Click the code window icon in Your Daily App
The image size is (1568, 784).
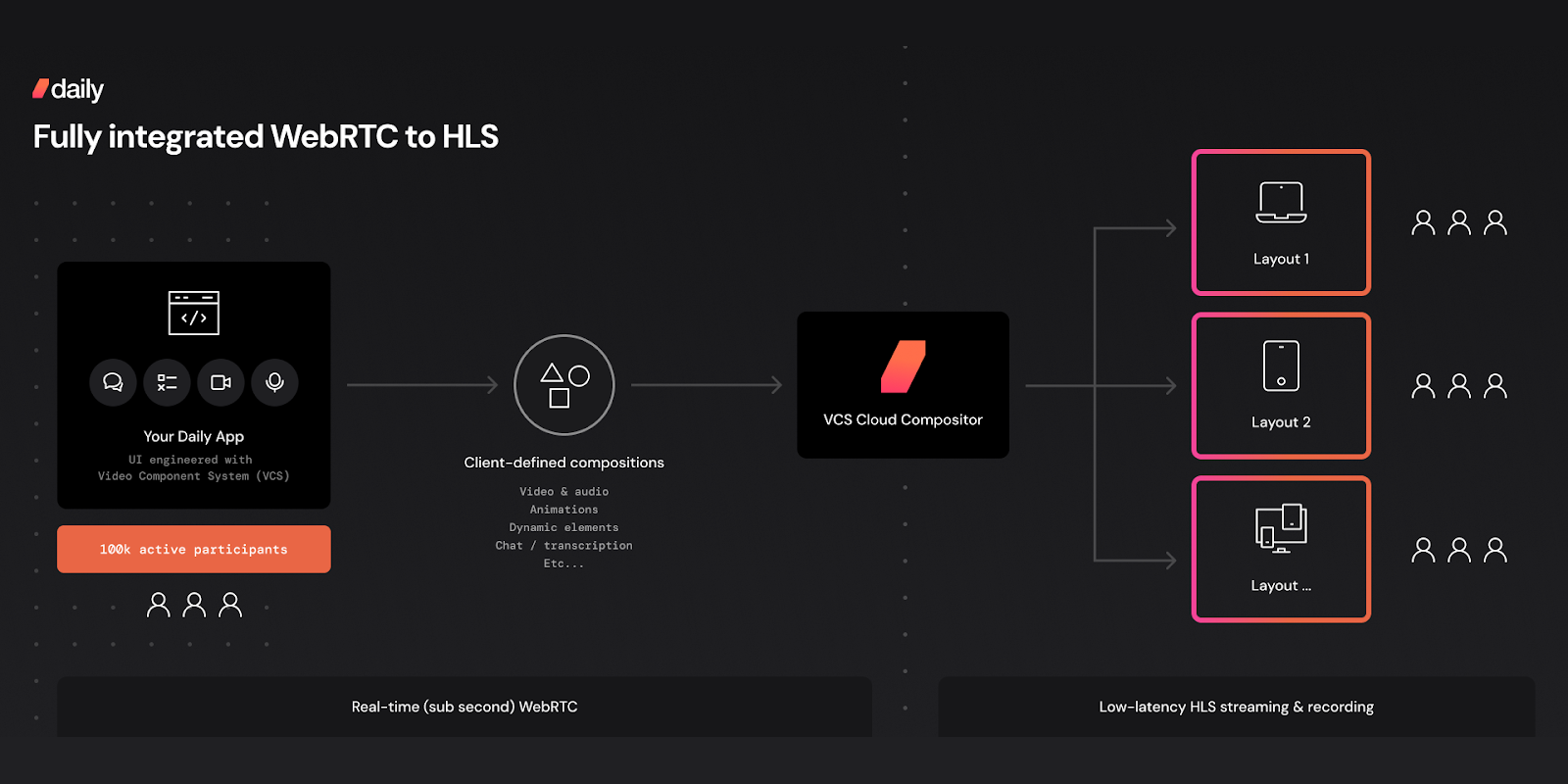click(194, 313)
